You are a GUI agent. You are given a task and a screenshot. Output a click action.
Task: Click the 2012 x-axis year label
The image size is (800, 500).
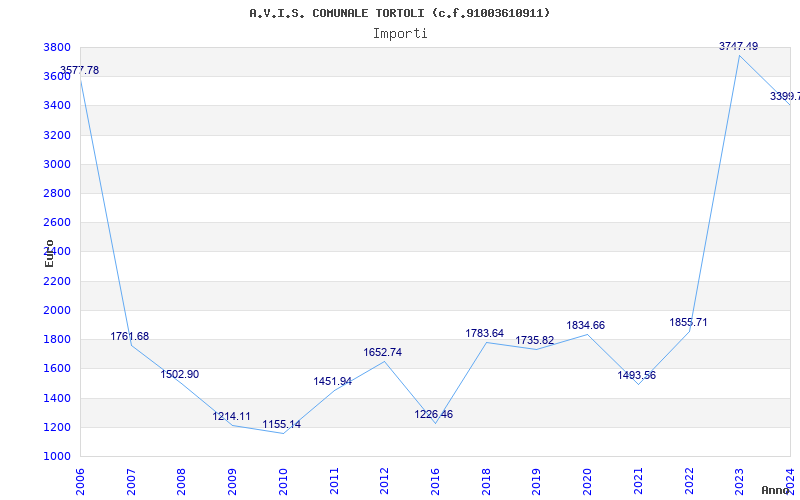(385, 481)
